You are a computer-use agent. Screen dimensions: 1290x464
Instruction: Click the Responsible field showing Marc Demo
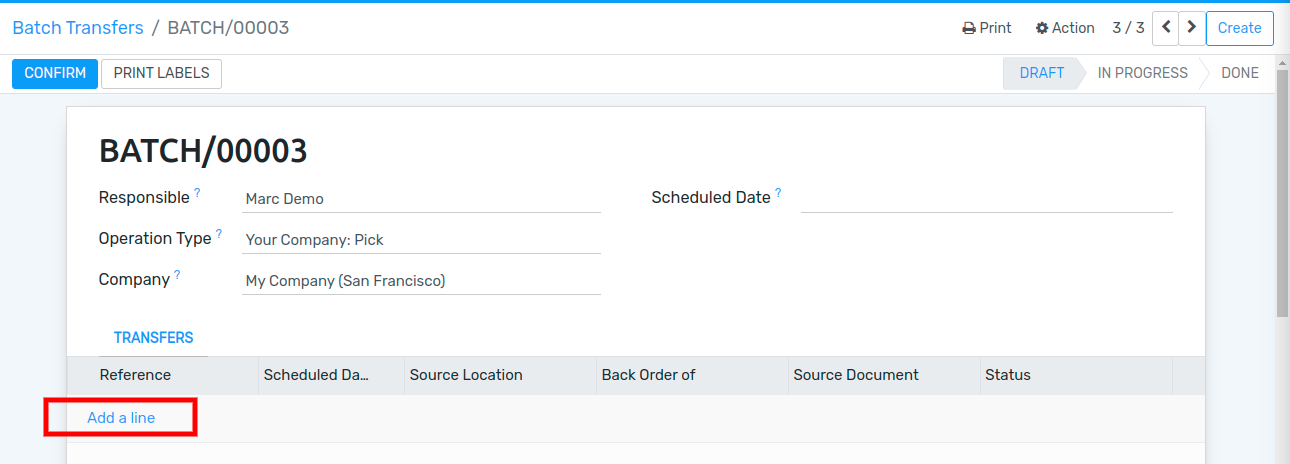click(x=421, y=198)
